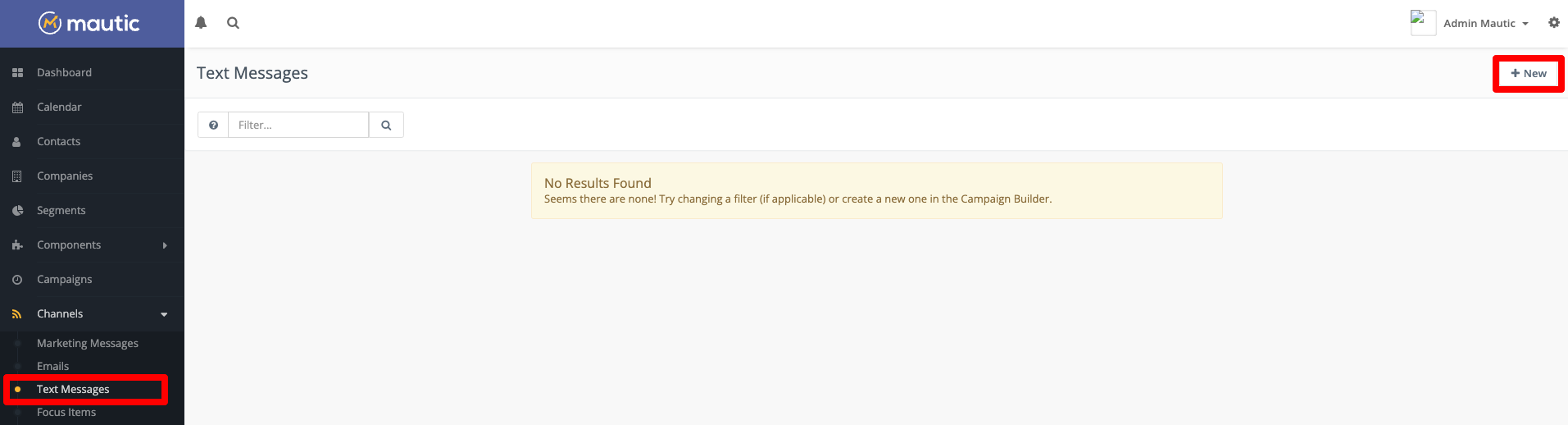Screen dimensions: 1568x425
Task: Click the Mautic logo
Action: [90, 23]
